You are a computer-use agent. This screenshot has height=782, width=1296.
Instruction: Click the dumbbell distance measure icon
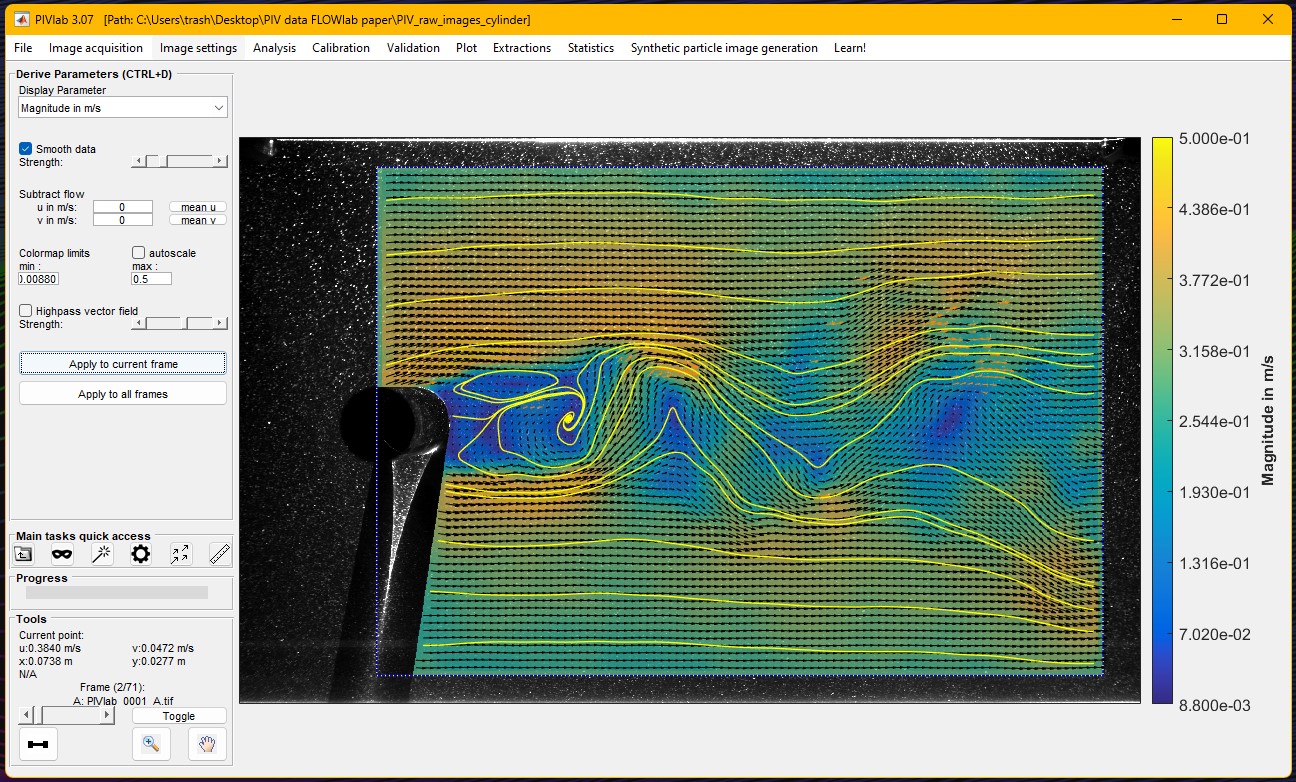coord(38,744)
